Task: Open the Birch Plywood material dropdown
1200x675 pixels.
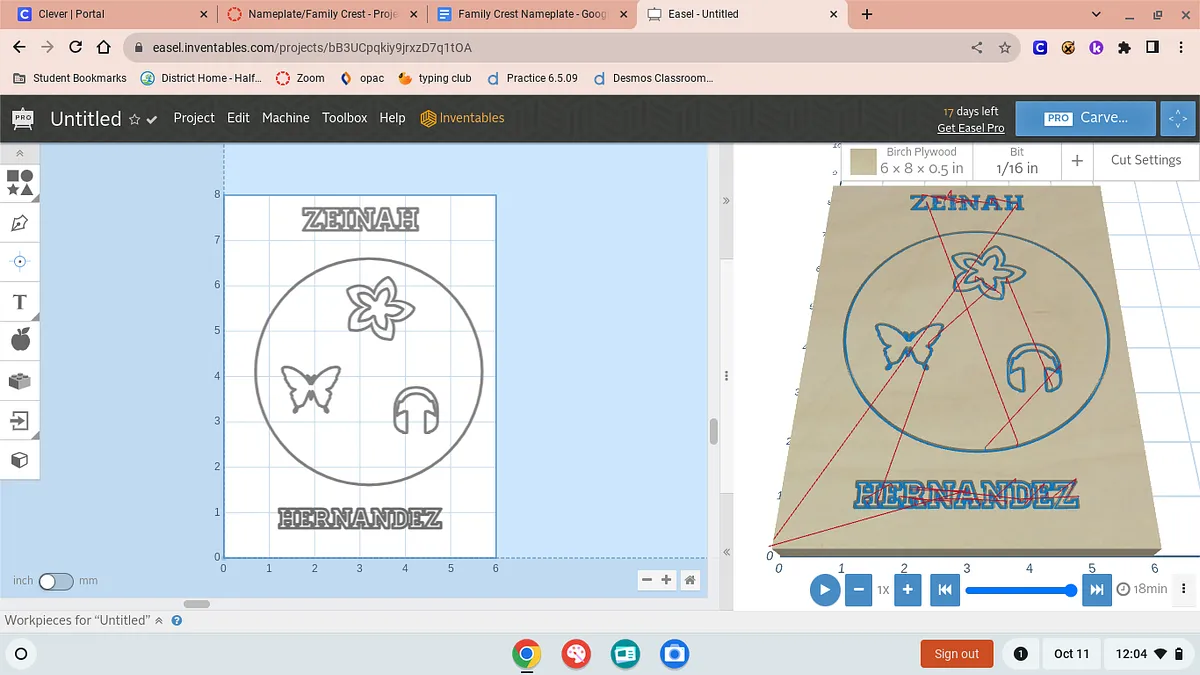Action: point(908,160)
